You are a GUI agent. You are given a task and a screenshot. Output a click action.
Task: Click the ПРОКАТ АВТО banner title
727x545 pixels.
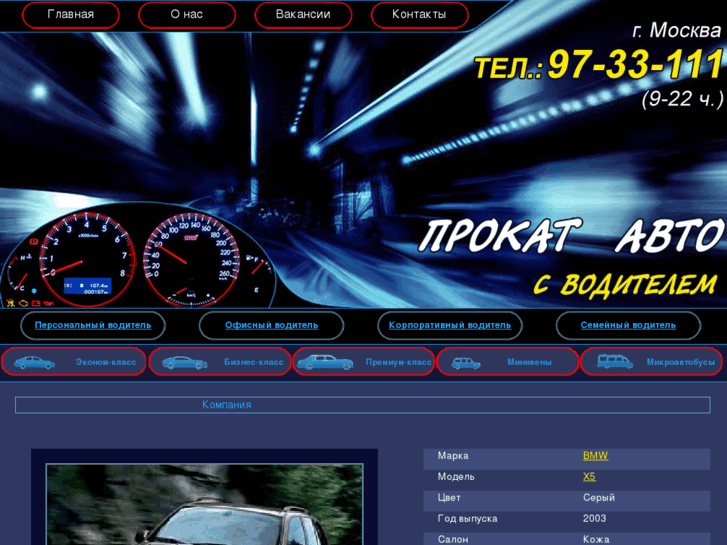click(571, 236)
